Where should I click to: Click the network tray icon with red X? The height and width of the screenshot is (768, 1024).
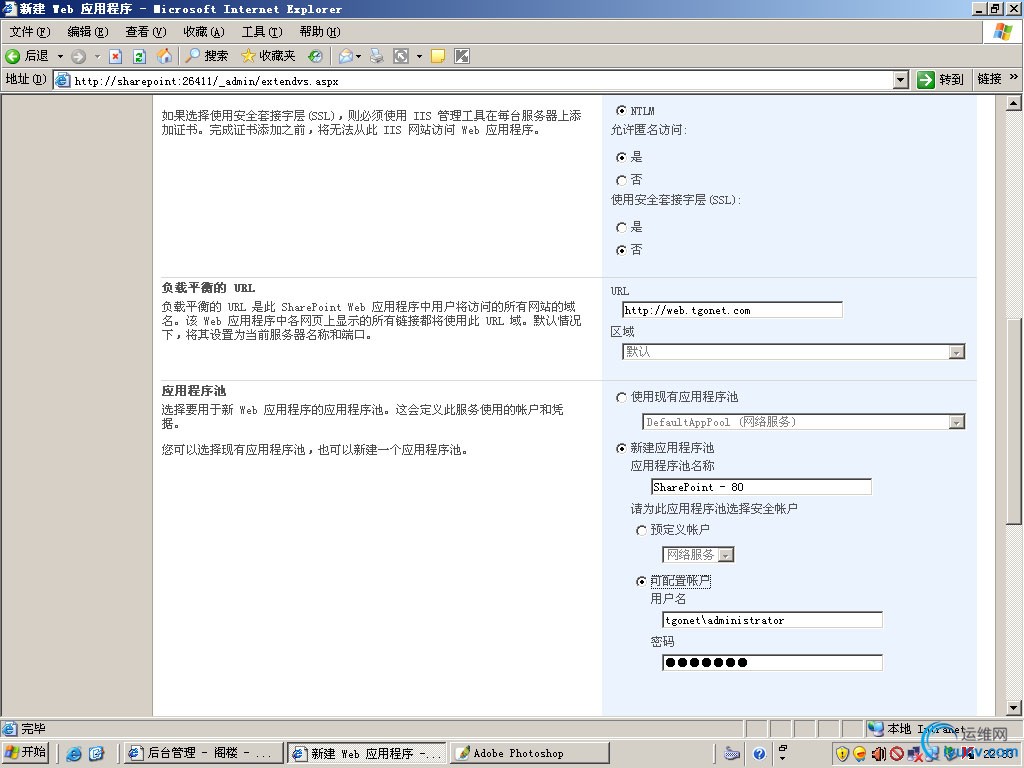click(915, 754)
